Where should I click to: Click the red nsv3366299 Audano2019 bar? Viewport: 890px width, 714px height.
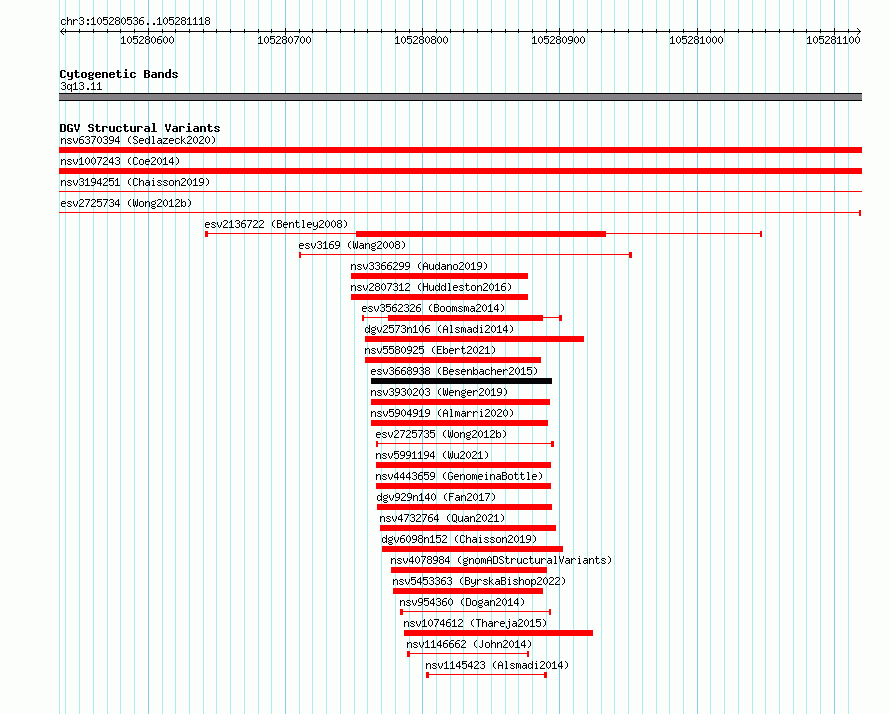click(439, 276)
